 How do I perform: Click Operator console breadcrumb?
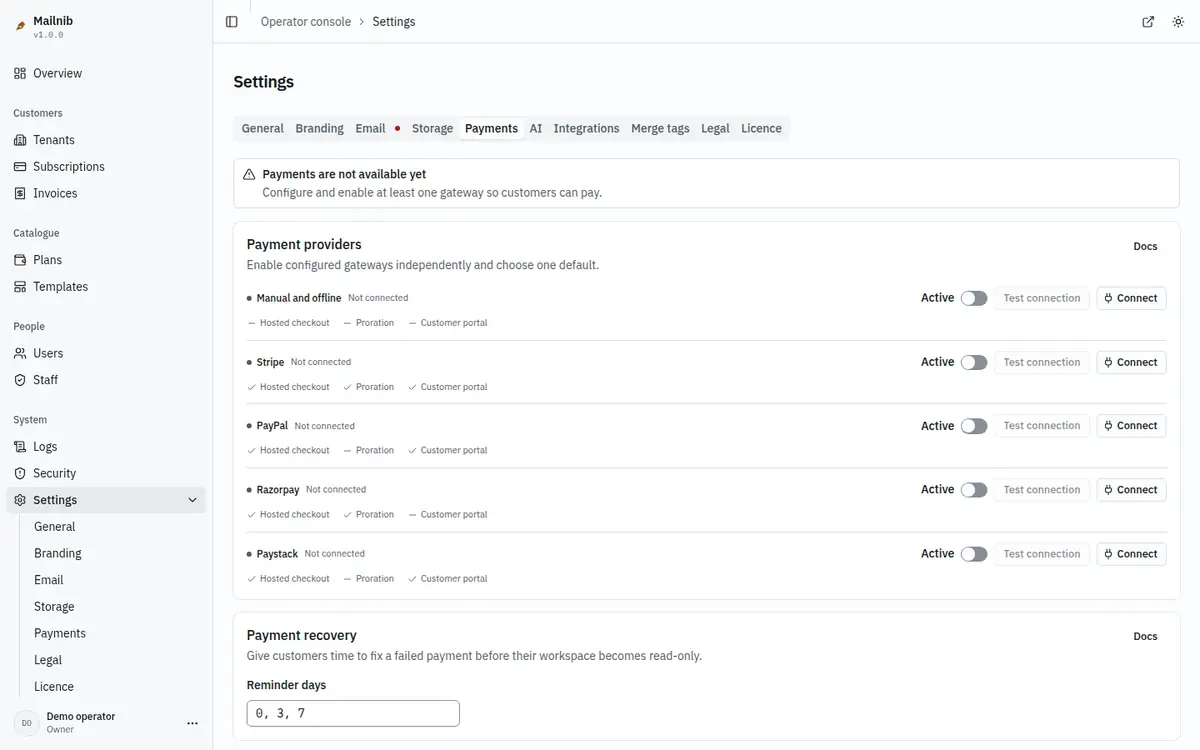tap(306, 21)
